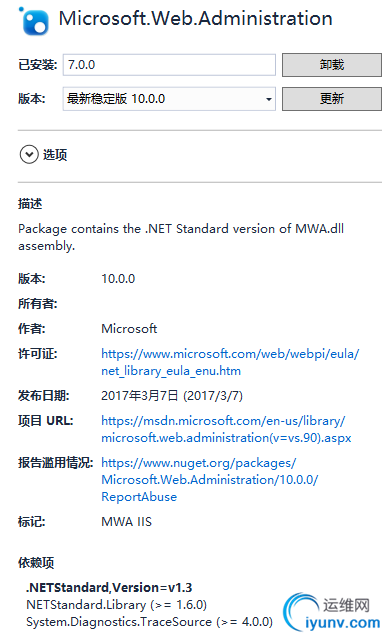Open net_library_eula_enu.htm link line
This screenshot has width=386, height=639.
pyautogui.click(x=171, y=371)
